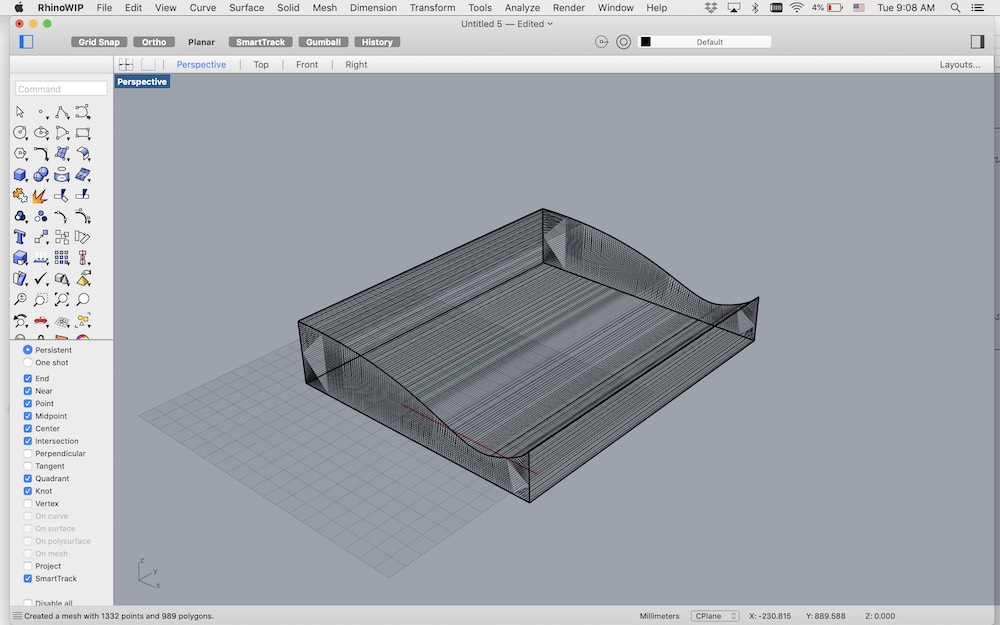Open the Mesh menu
Viewport: 1000px width, 625px height.
(325, 8)
